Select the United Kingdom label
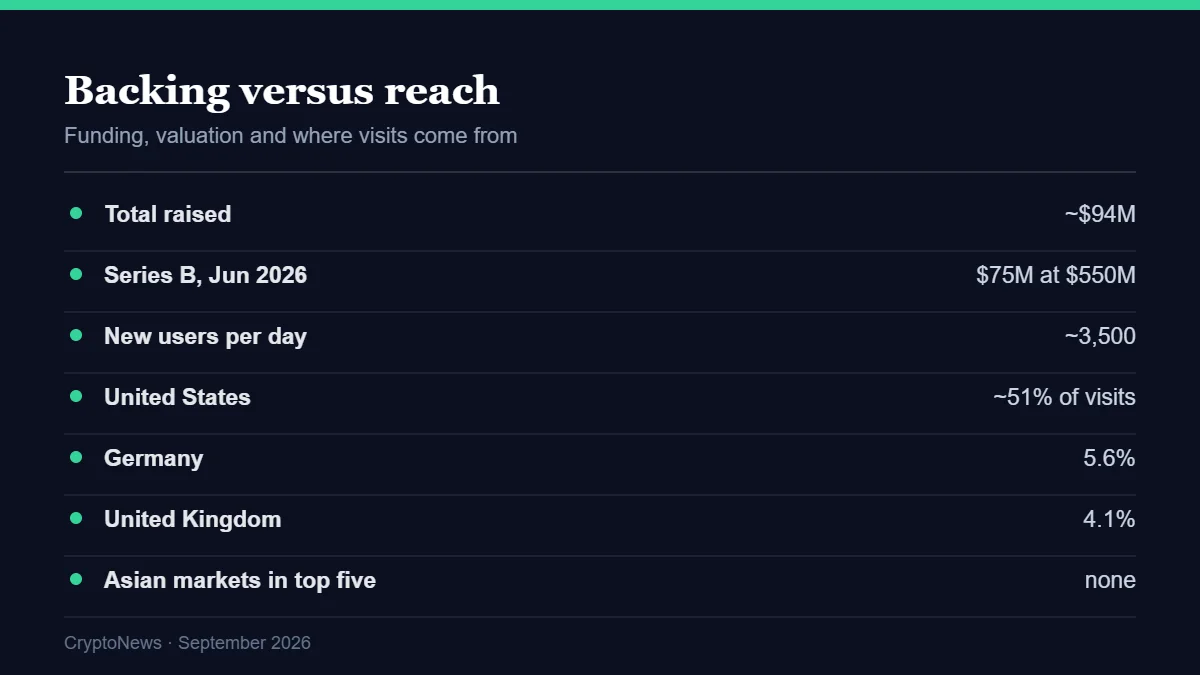 point(193,519)
